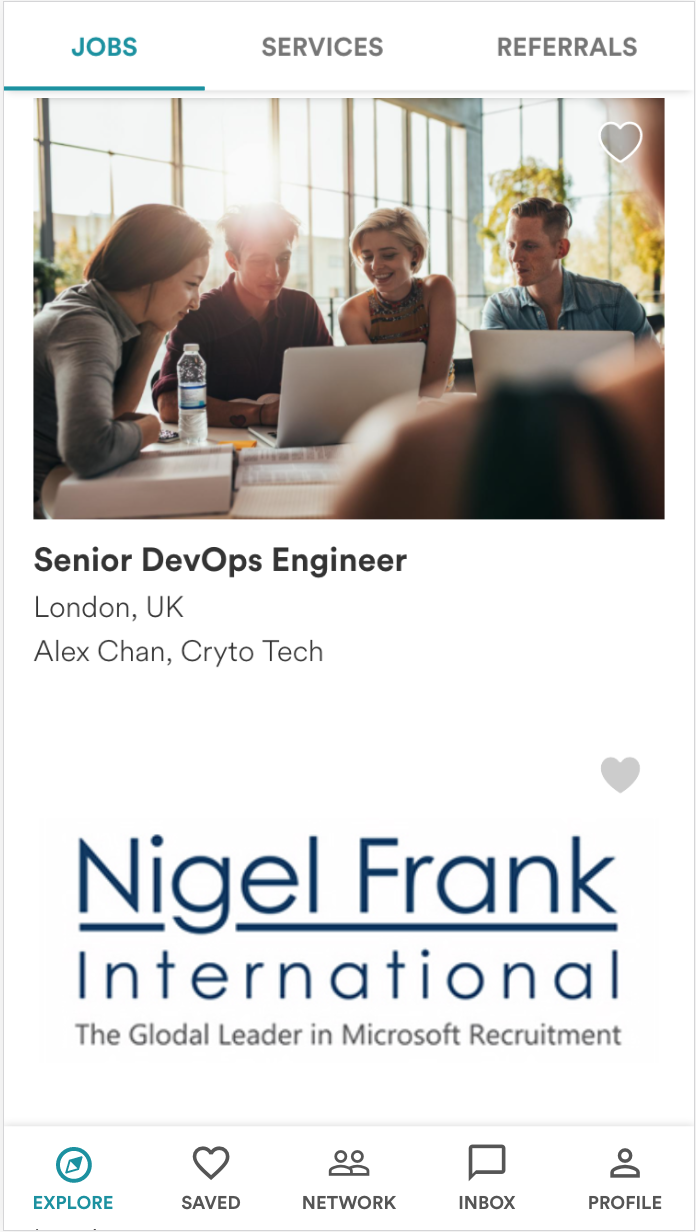696x1232 pixels.
Task: Open Alex Chan, Cryto Tech recruiter link
Action: click(x=179, y=651)
